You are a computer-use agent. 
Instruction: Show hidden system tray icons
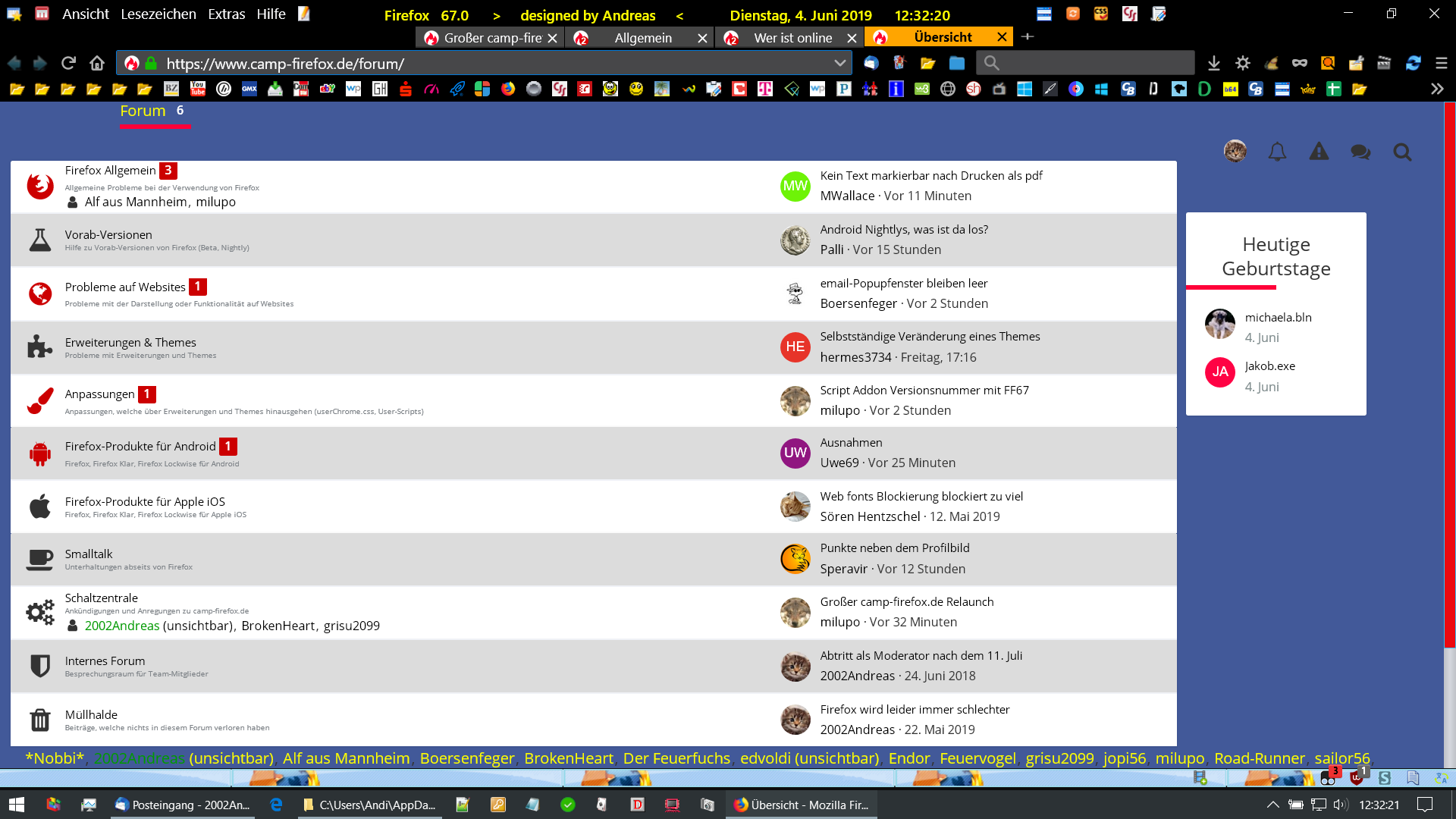point(1272,805)
